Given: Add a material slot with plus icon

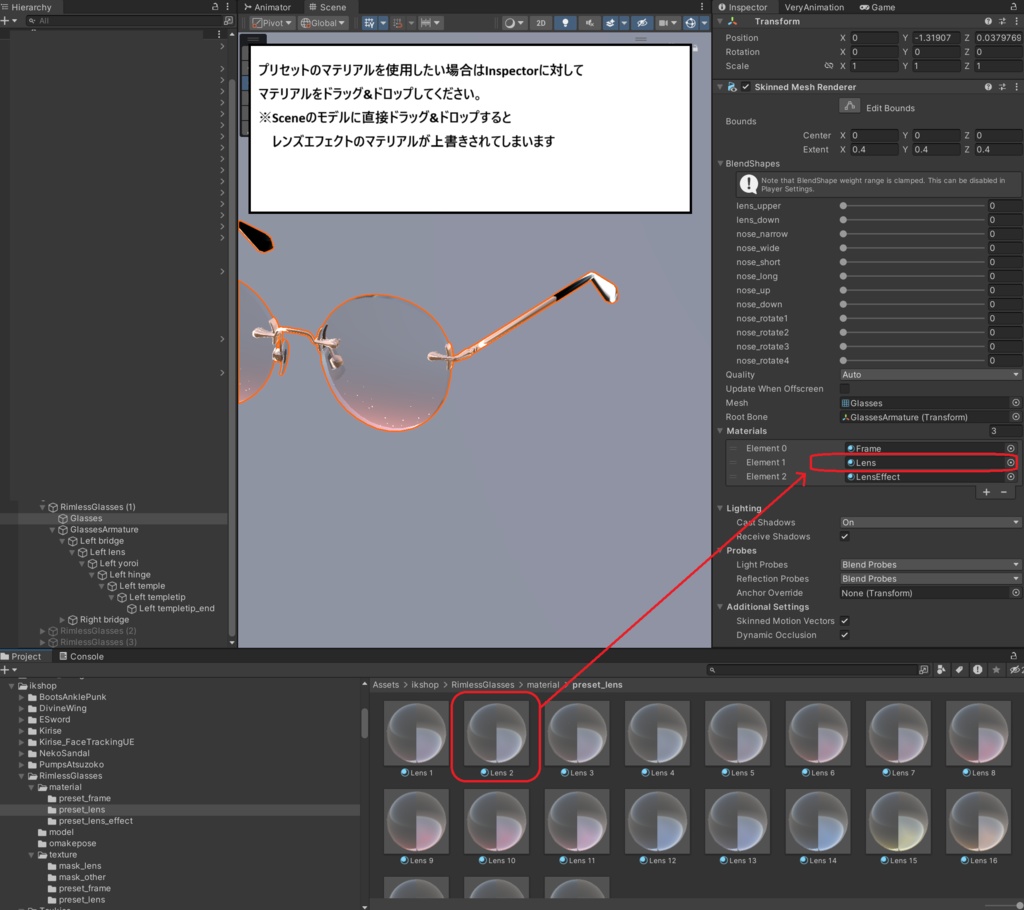Looking at the screenshot, I should click(x=986, y=492).
